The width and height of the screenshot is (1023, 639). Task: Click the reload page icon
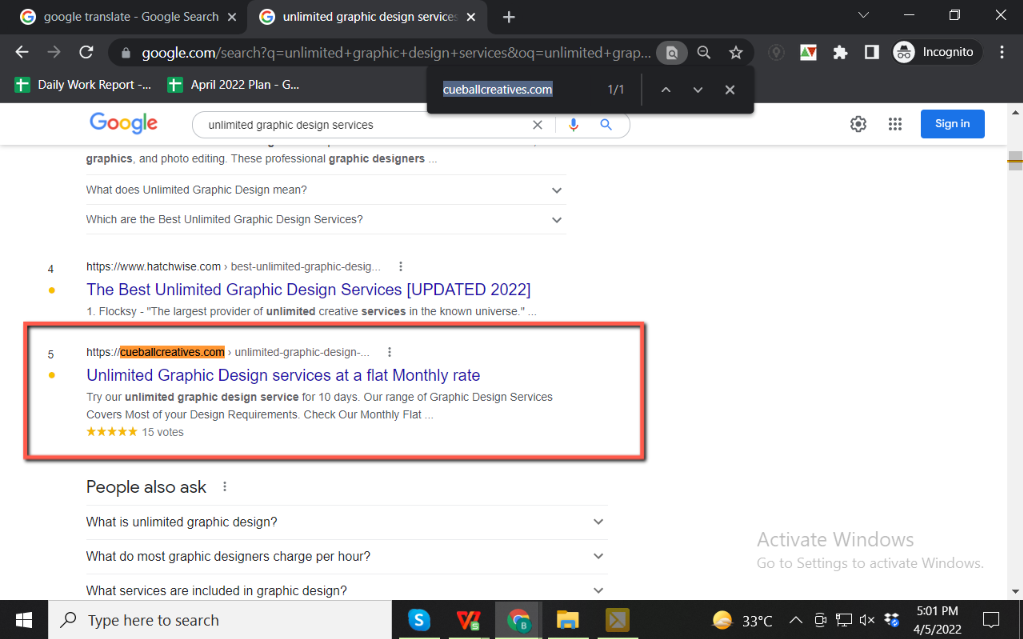click(x=86, y=52)
